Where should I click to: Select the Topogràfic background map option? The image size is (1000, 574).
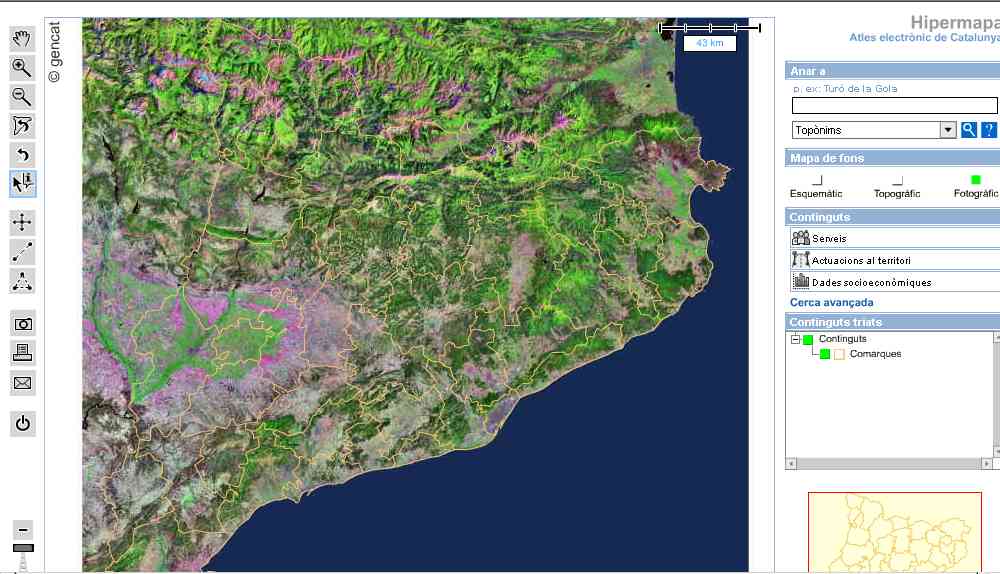(897, 180)
